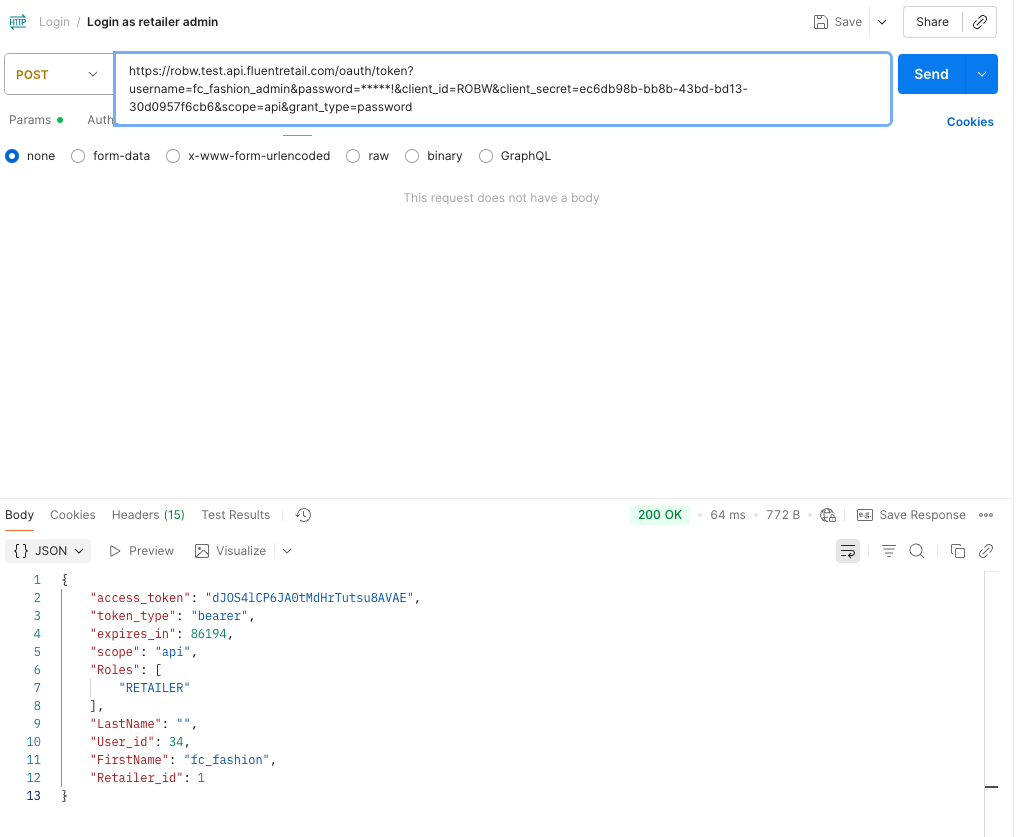Open the JSON format dropdown
Screen dimensions: 1017x837
click(48, 551)
